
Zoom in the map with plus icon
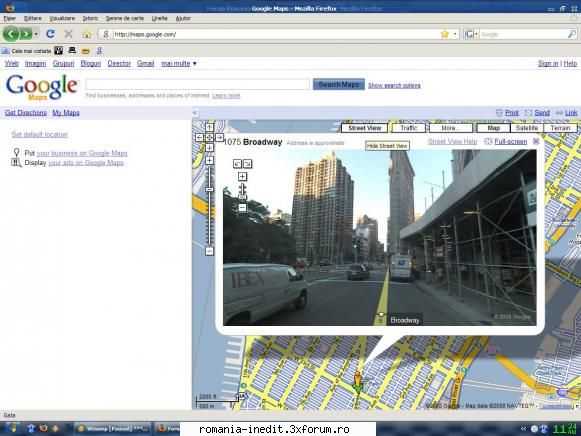209,160
